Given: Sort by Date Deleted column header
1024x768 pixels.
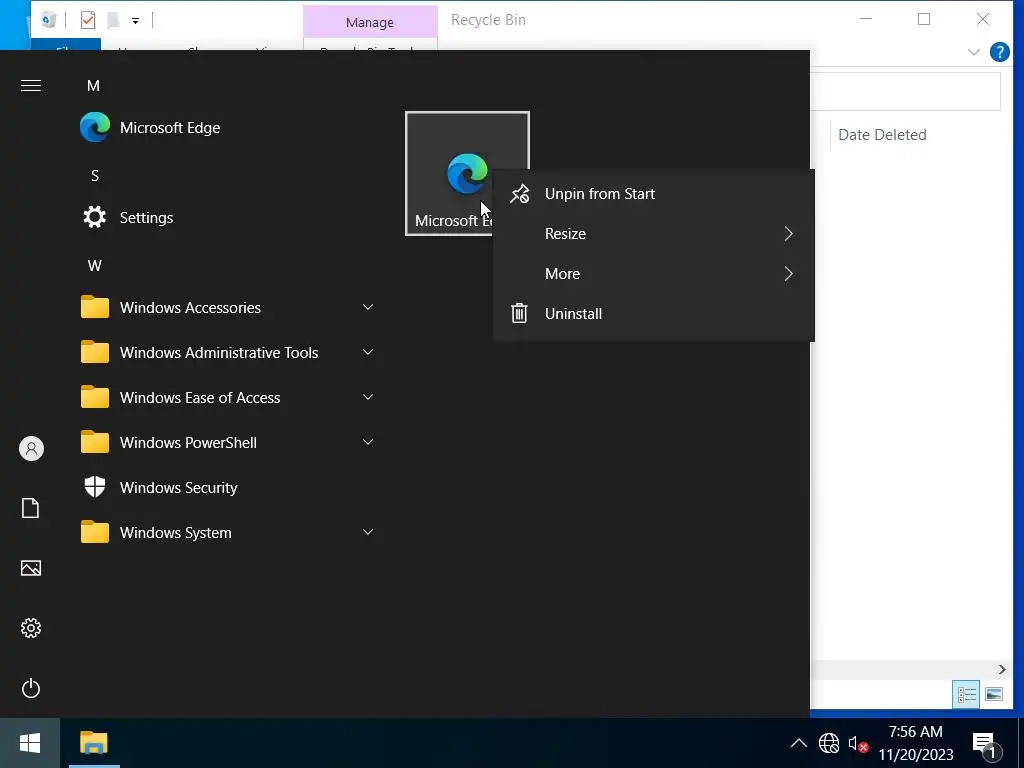Looking at the screenshot, I should coord(882,135).
